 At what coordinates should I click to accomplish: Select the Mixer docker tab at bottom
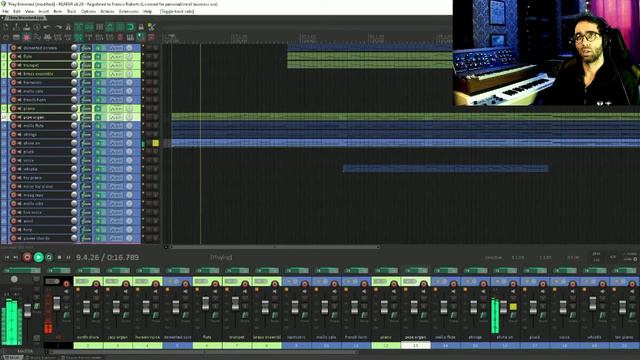12,358
